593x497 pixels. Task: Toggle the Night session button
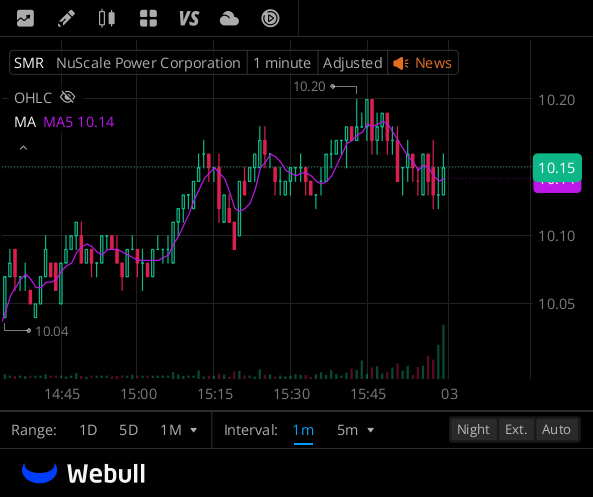pos(473,430)
